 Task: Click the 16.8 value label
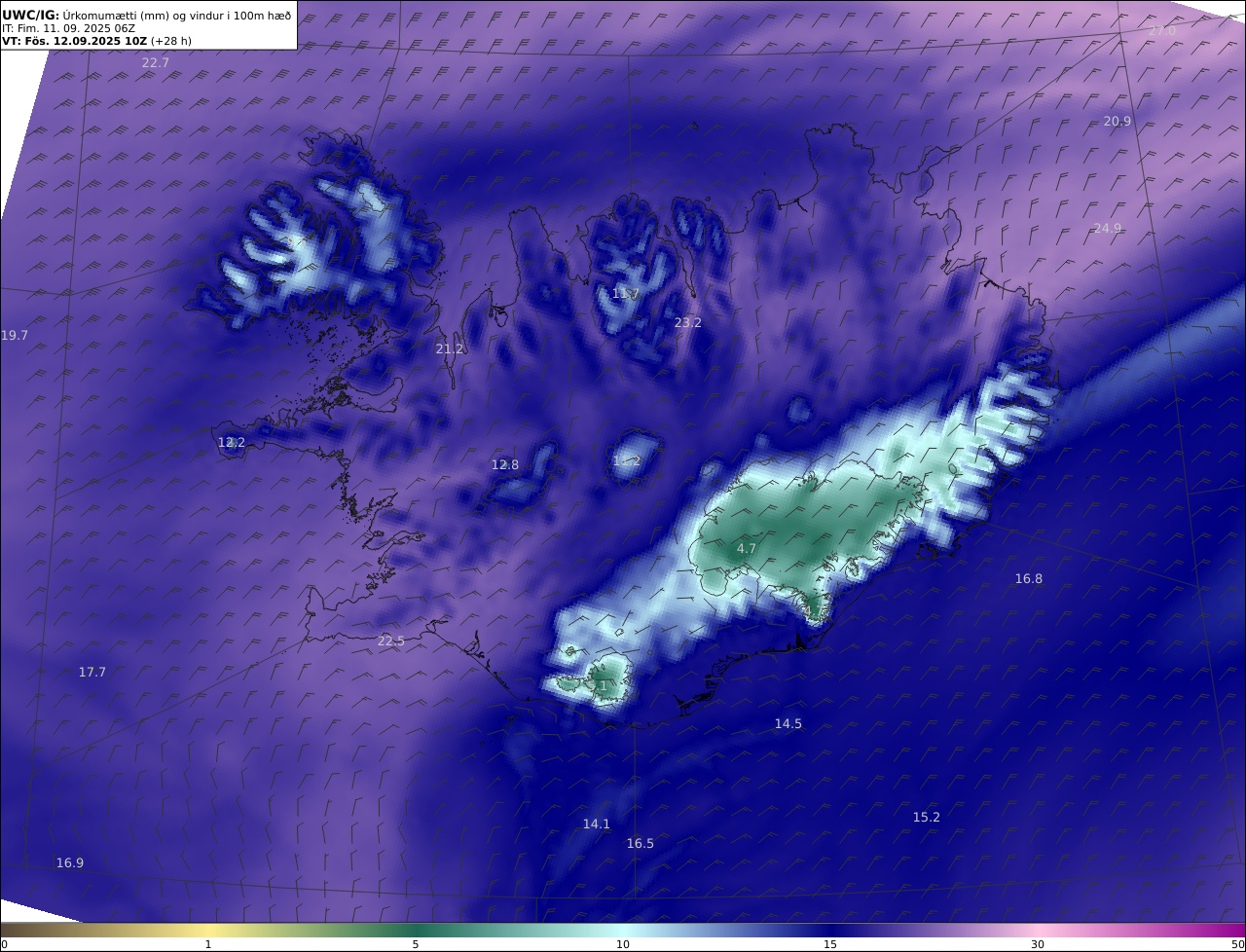click(x=1029, y=579)
